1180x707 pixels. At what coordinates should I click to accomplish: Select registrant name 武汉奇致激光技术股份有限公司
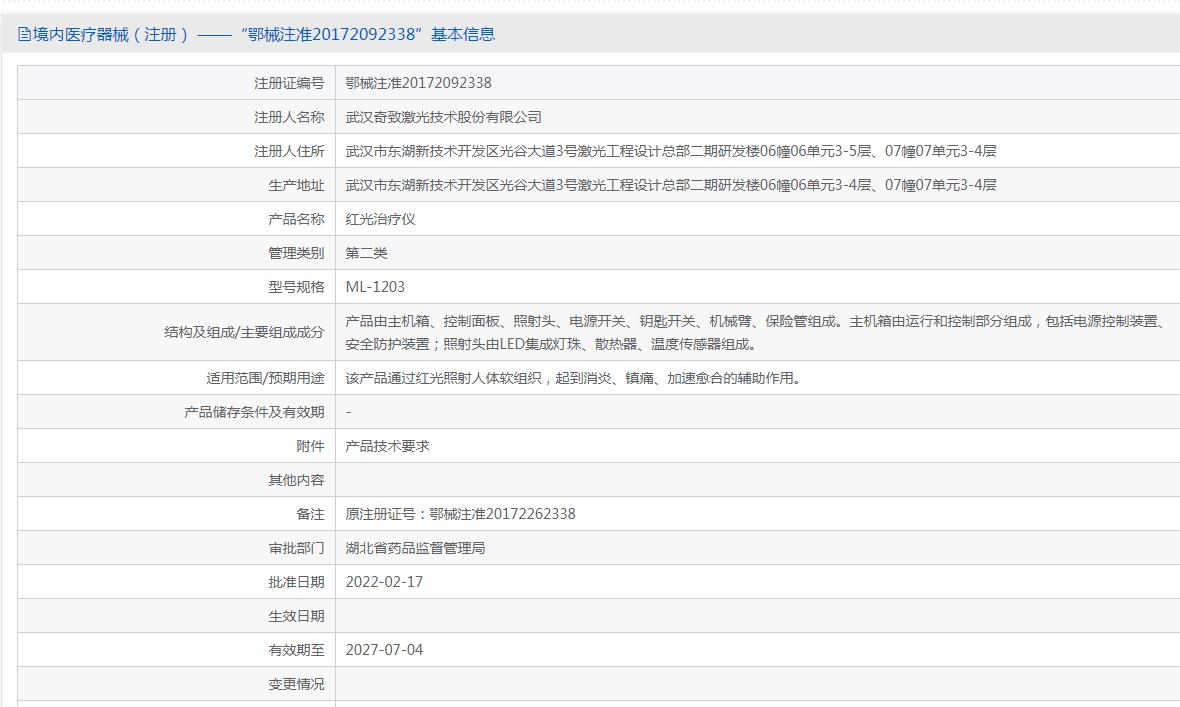[x=443, y=117]
